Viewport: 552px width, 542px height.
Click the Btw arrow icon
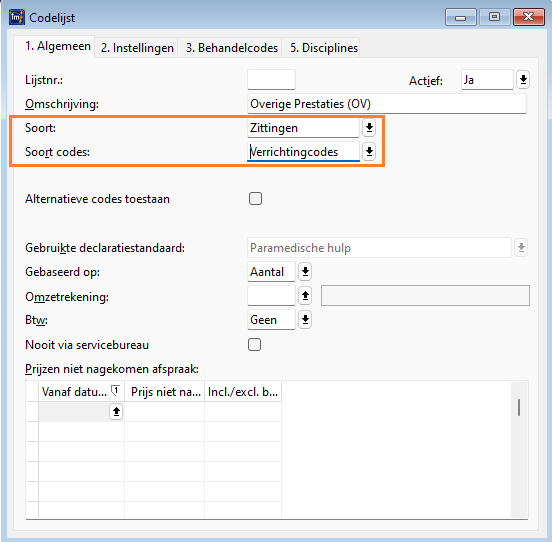(305, 320)
